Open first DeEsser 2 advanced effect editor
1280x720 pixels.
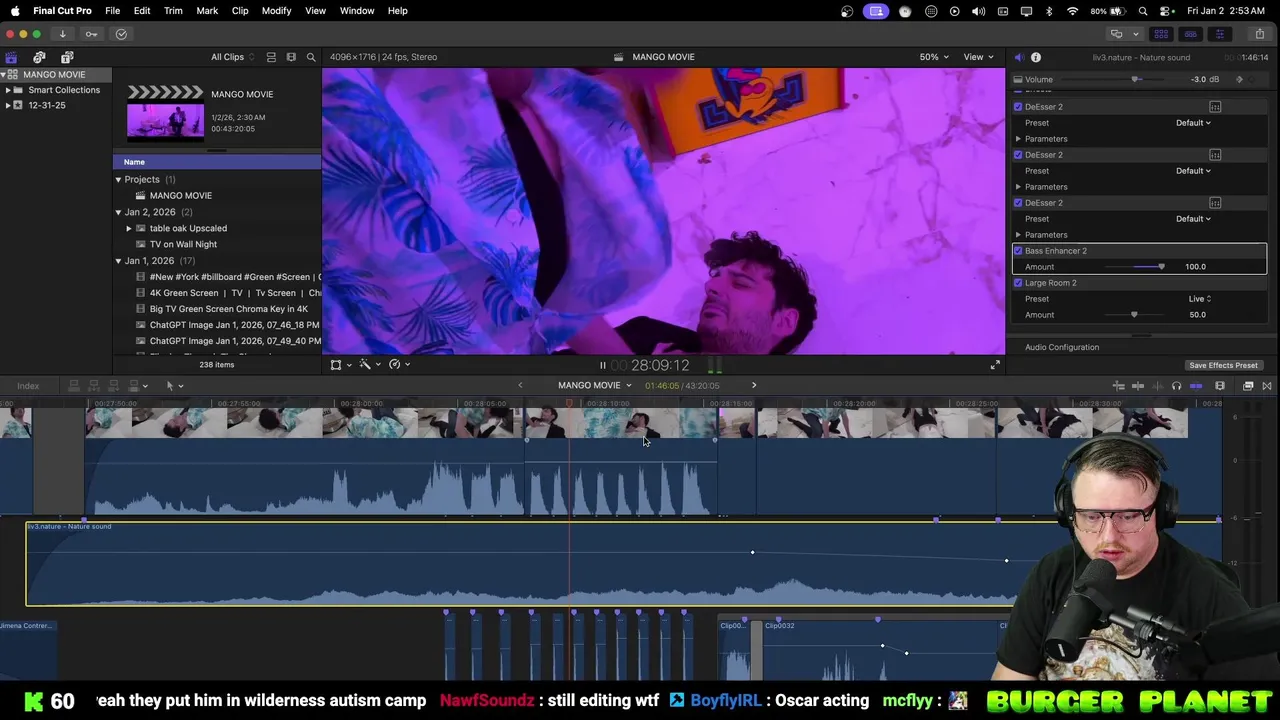[1215, 107]
